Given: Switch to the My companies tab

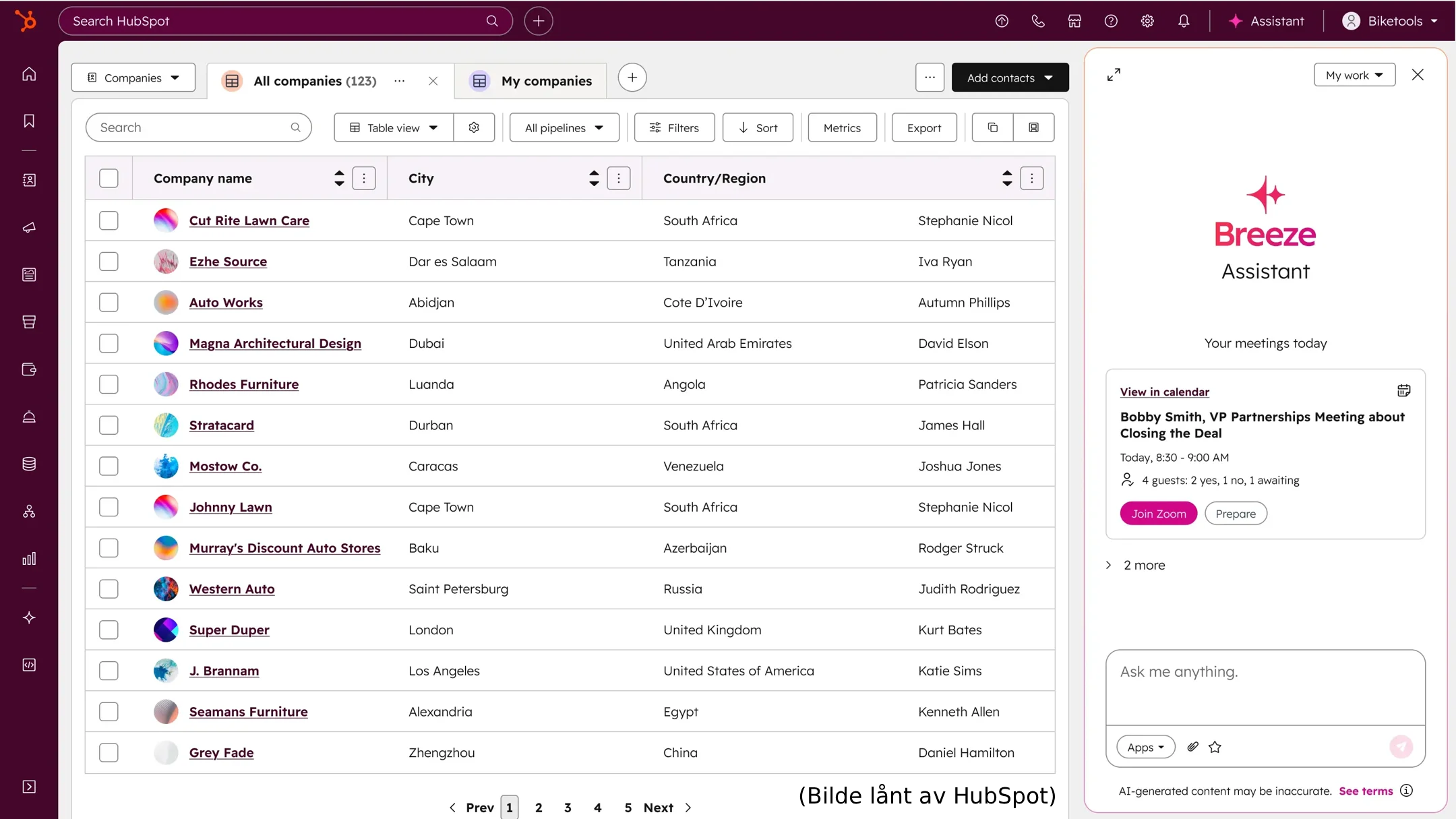Looking at the screenshot, I should pyautogui.click(x=547, y=80).
